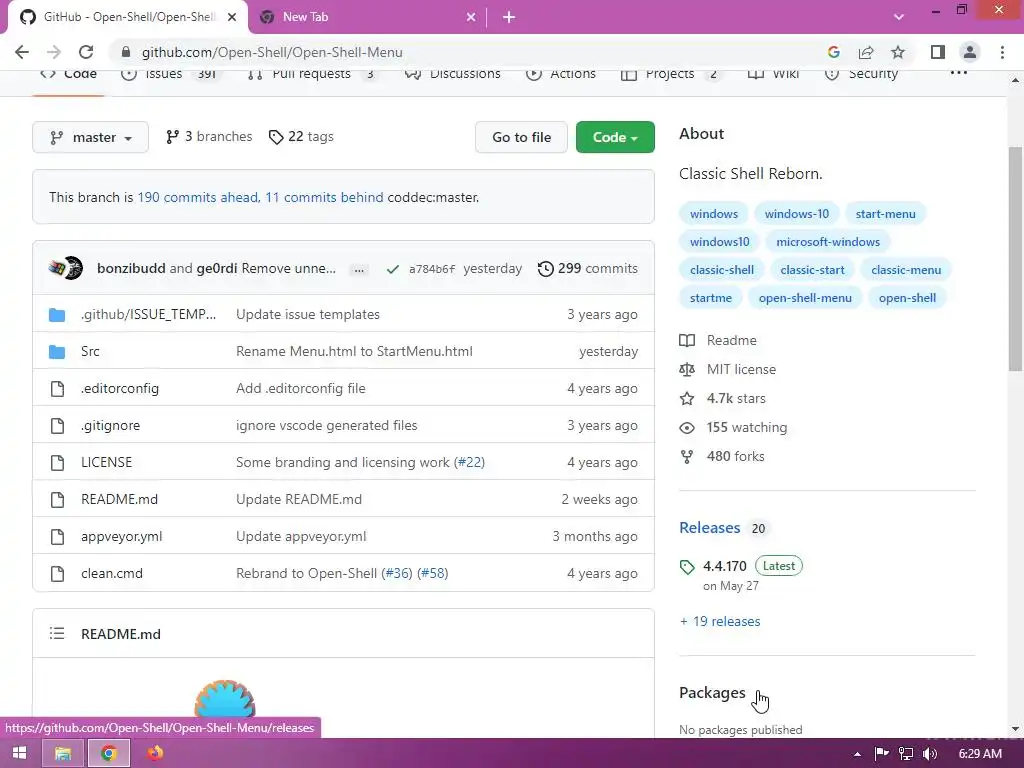Open the README.md file entry
1024x768 pixels.
pos(120,500)
